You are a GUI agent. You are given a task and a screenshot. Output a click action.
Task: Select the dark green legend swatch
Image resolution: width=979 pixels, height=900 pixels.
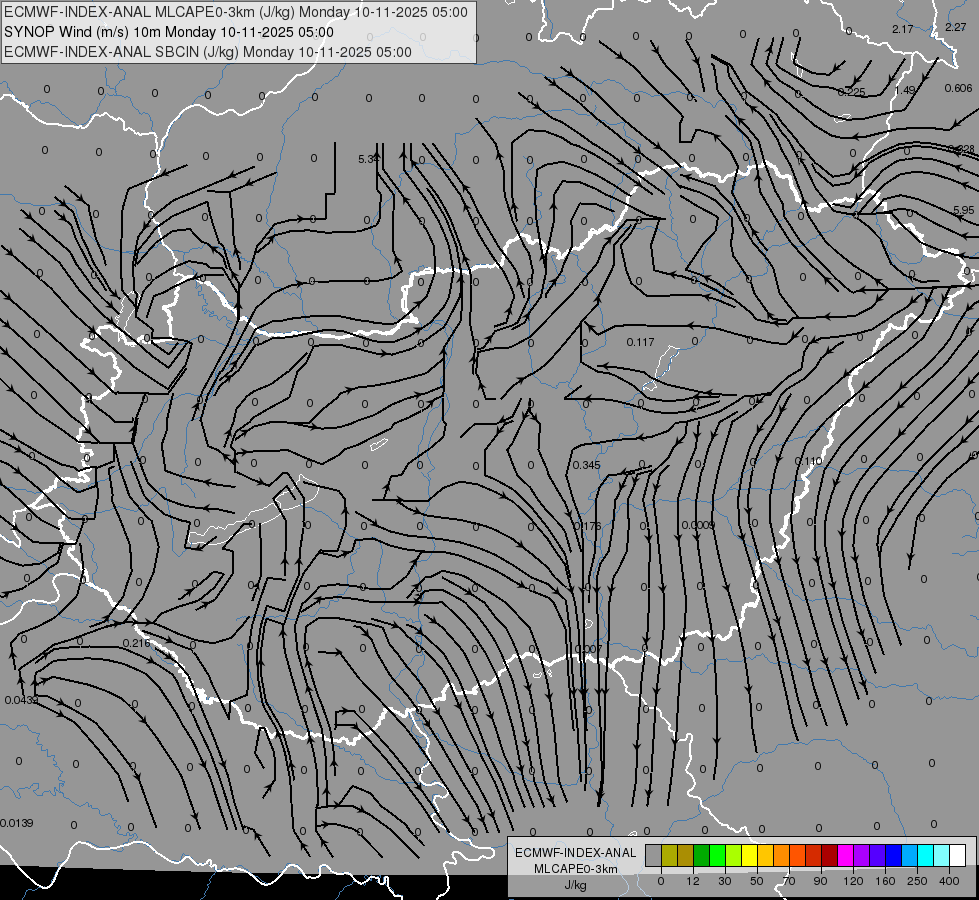pos(701,856)
